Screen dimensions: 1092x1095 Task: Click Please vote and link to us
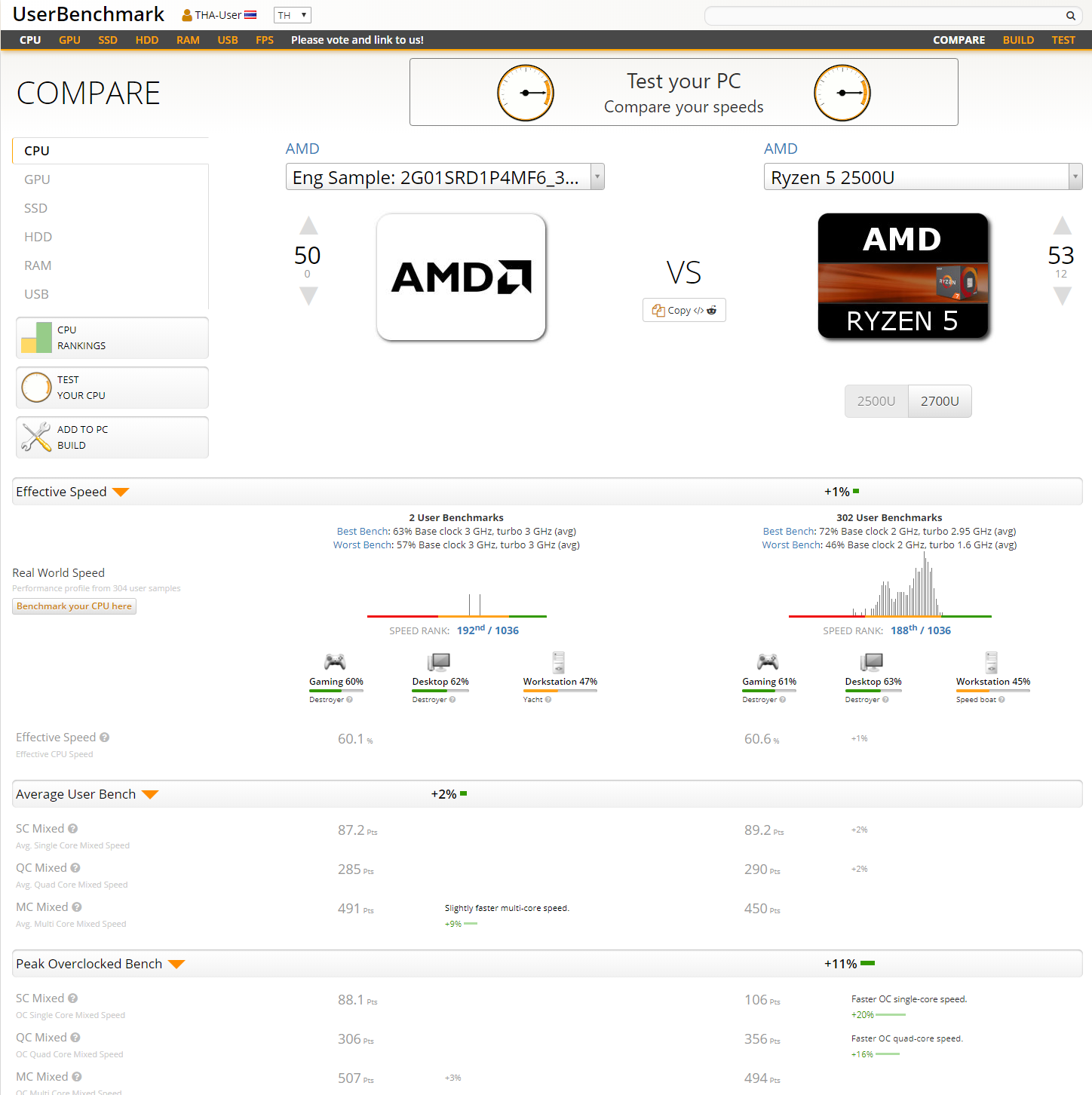357,40
